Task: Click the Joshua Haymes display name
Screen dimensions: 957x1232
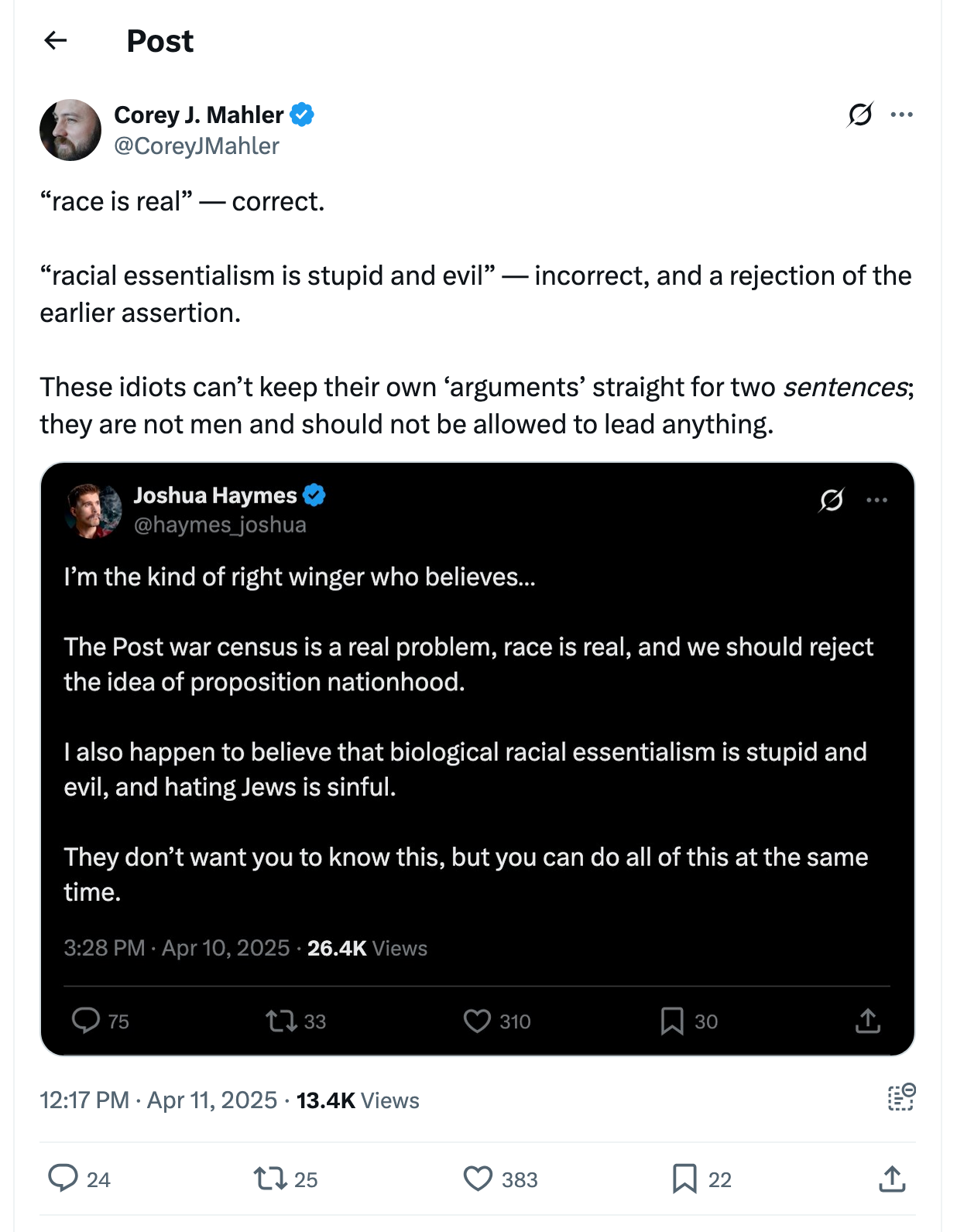Action: click(x=215, y=495)
